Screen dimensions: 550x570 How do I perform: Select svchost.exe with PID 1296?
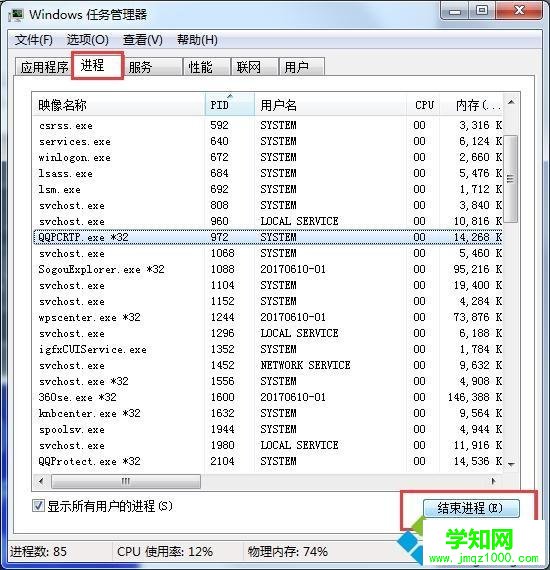pos(268,333)
